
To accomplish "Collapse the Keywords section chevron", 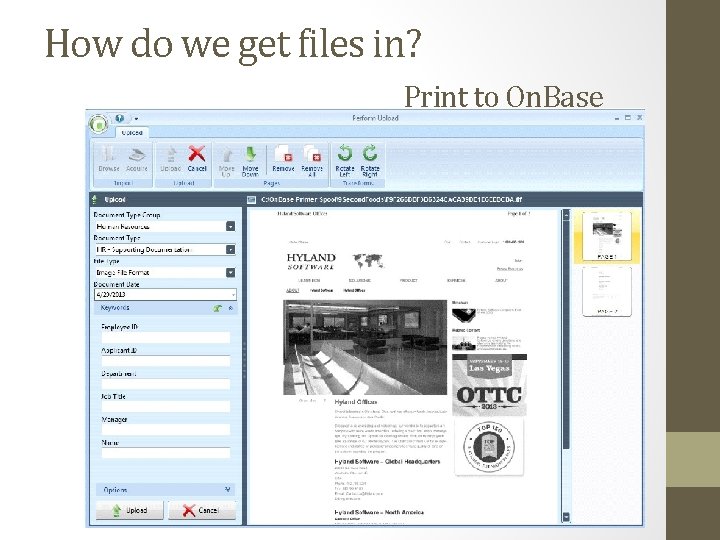I will click(x=231, y=308).
